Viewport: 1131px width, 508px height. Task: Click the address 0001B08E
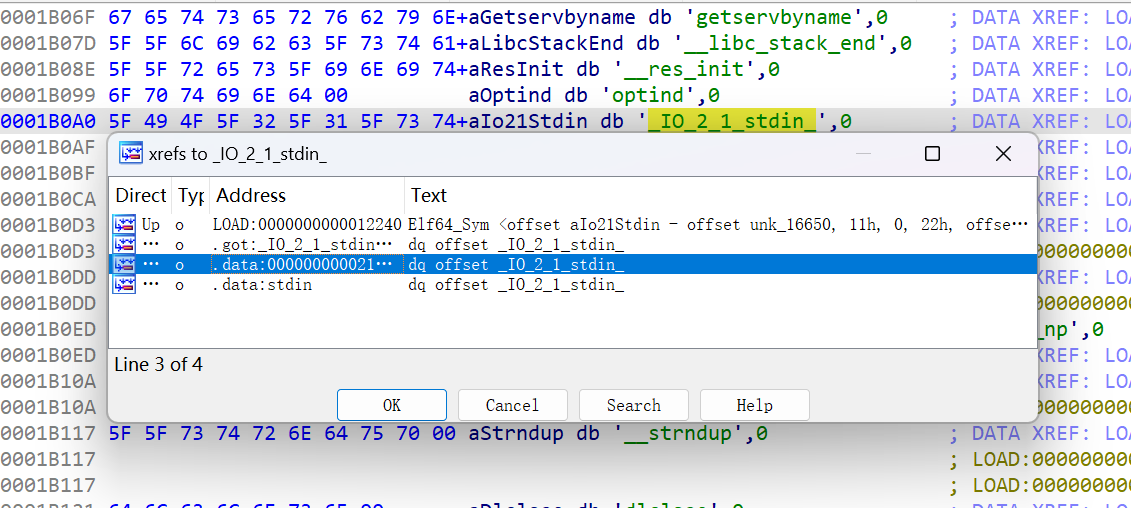click(48, 69)
